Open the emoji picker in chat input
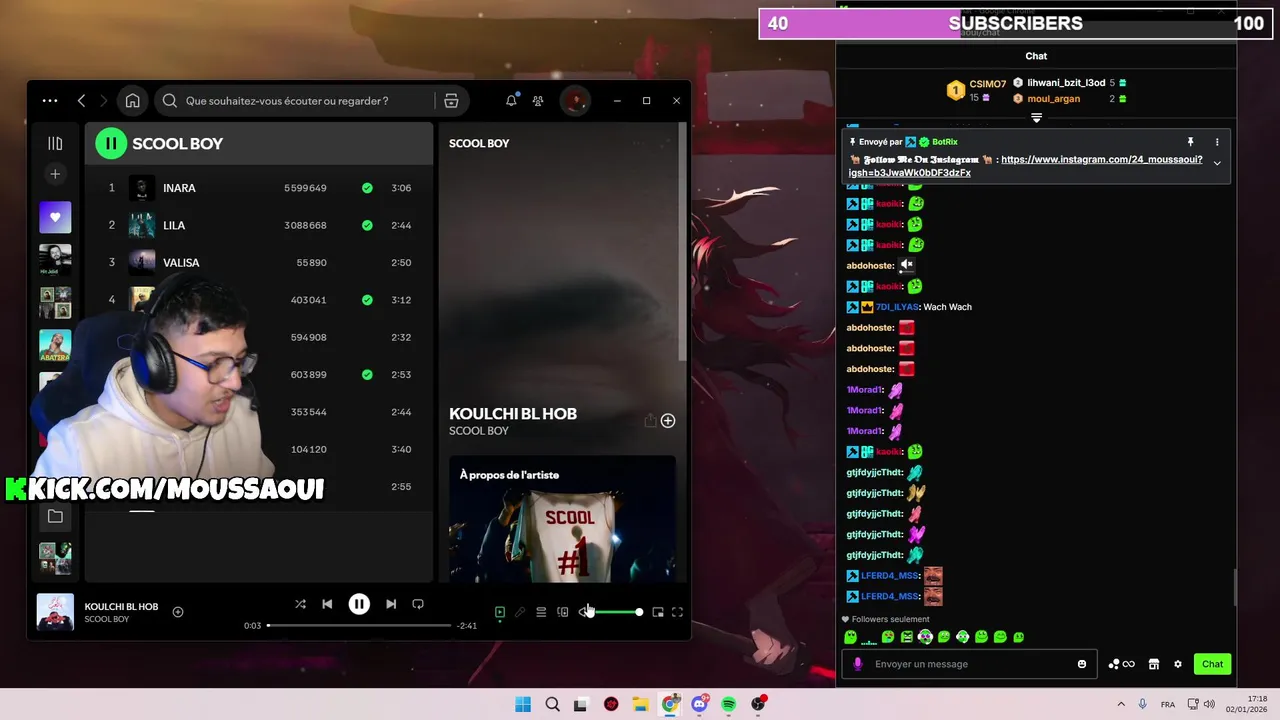Image resolution: width=1280 pixels, height=720 pixels. click(1082, 664)
